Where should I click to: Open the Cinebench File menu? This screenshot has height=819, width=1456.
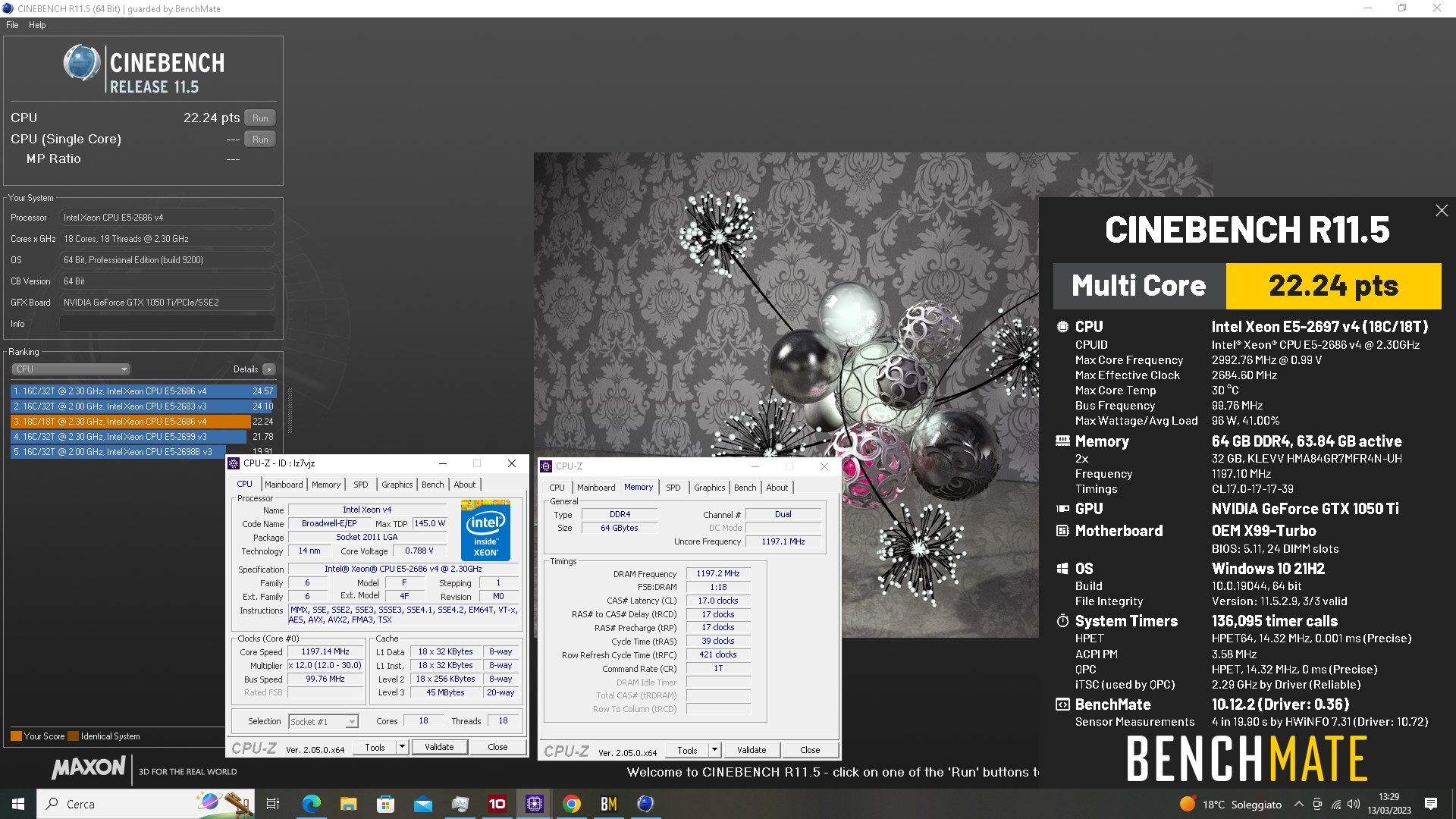click(12, 25)
